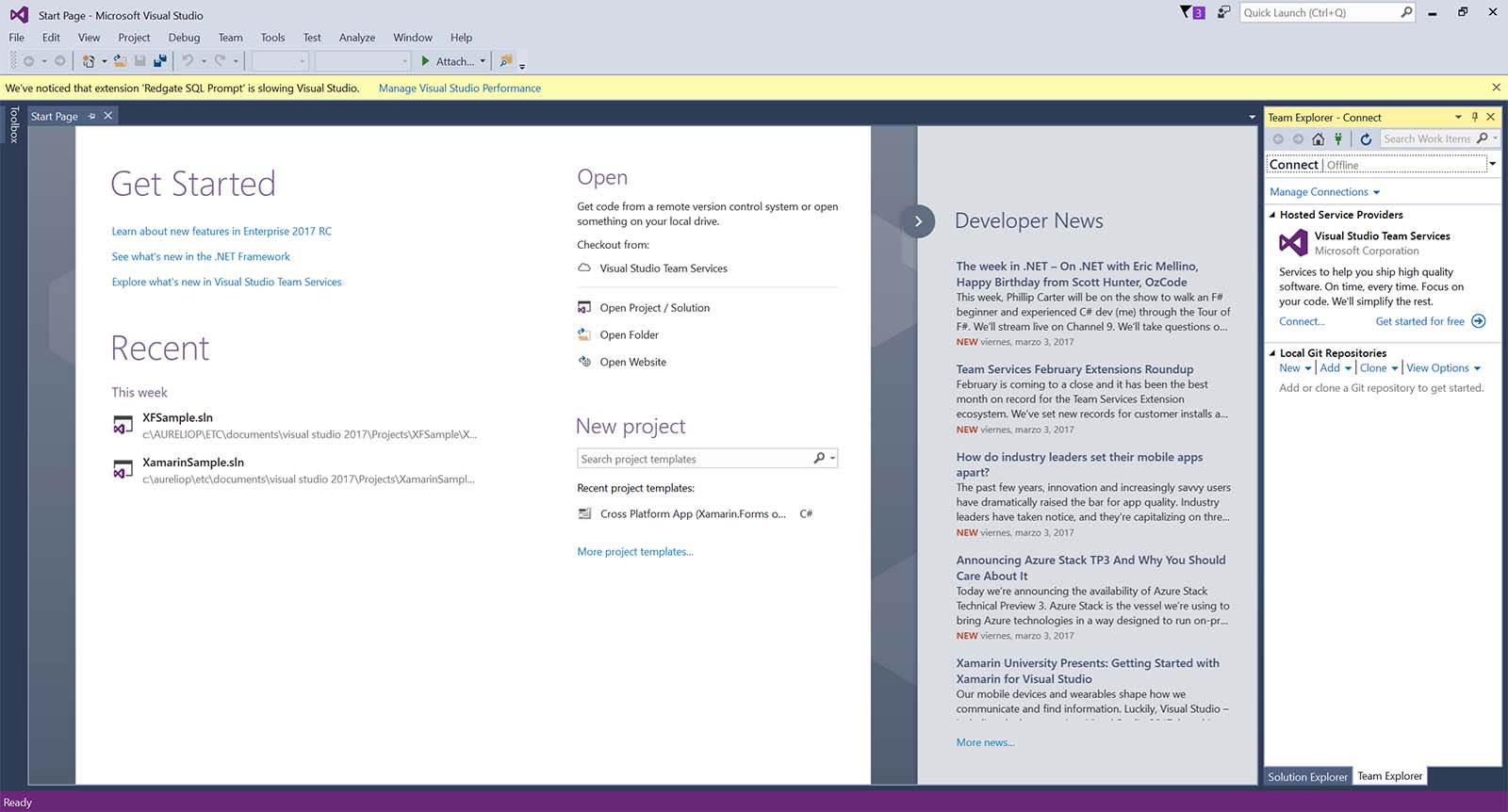Image resolution: width=1508 pixels, height=812 pixels.
Task: Click Manage Visual Studio Performance link
Action: [460, 89]
